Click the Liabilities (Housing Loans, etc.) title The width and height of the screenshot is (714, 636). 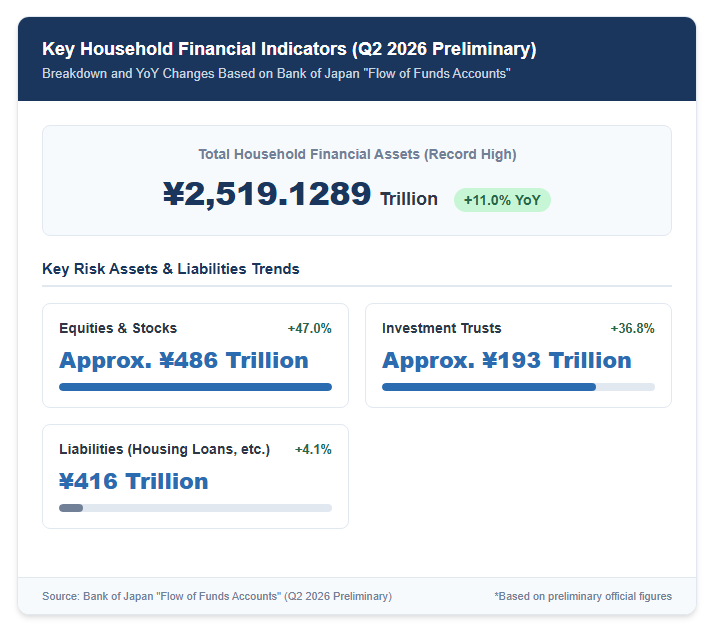coord(164,449)
